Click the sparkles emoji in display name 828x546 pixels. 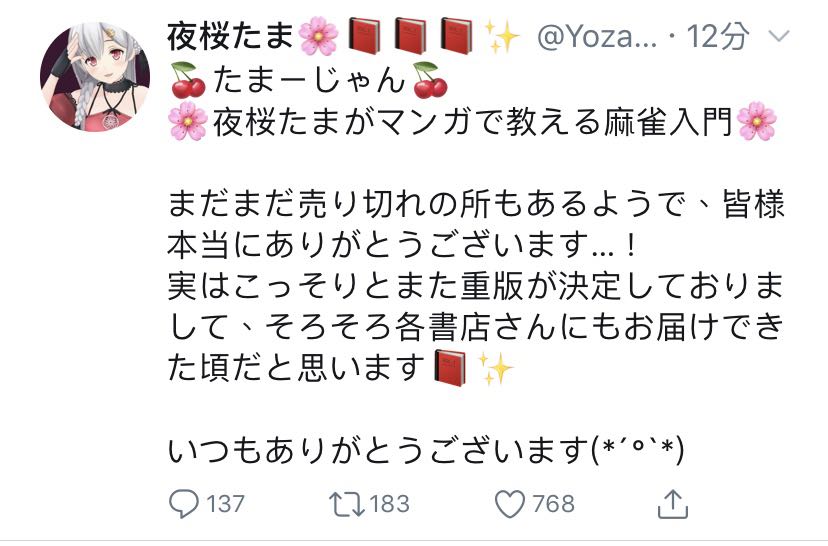[x=501, y=36]
